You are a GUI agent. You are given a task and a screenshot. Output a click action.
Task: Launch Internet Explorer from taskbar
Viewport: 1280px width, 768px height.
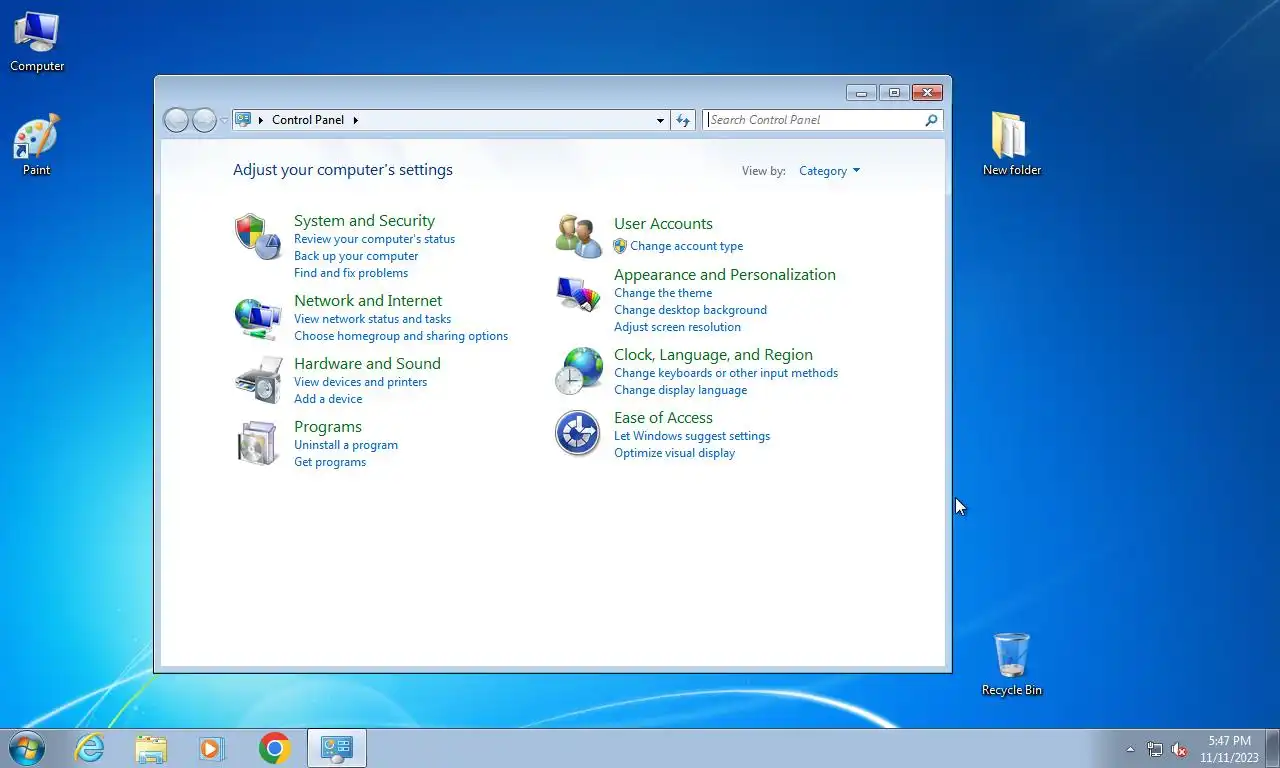pyautogui.click(x=90, y=748)
